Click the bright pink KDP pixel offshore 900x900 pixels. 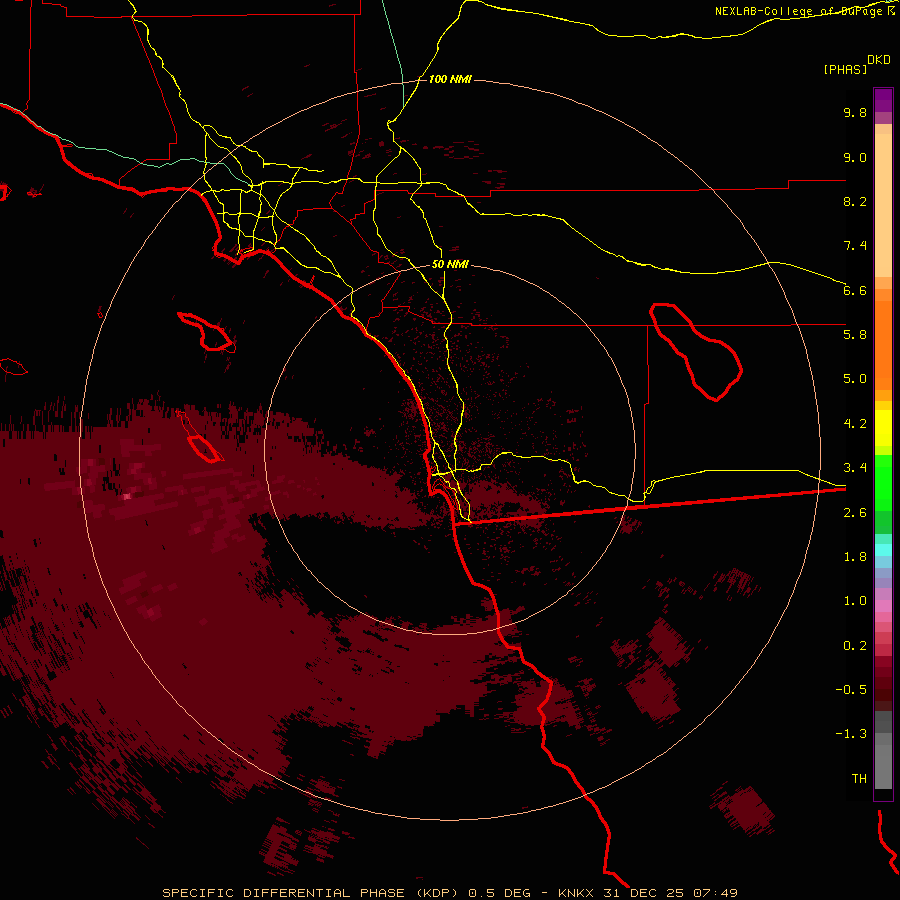[127, 496]
